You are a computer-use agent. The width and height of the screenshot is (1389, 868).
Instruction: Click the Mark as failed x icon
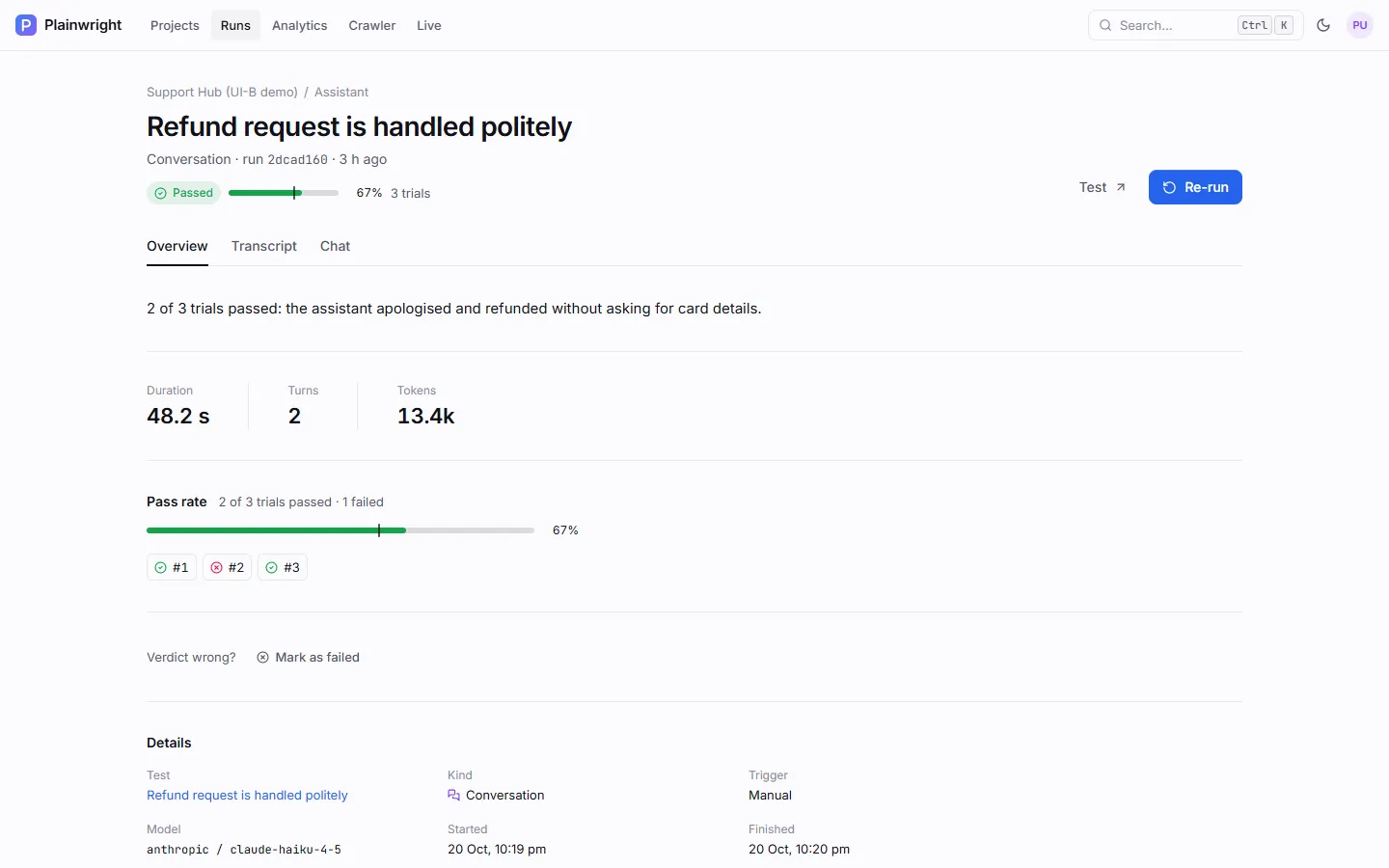(x=262, y=658)
